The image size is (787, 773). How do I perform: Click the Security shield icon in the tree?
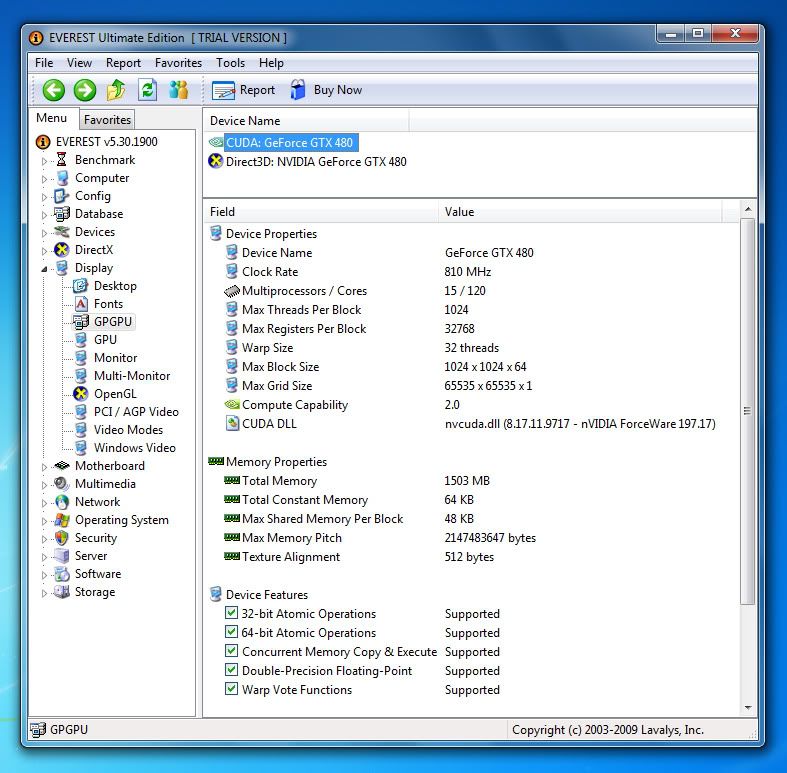point(62,538)
